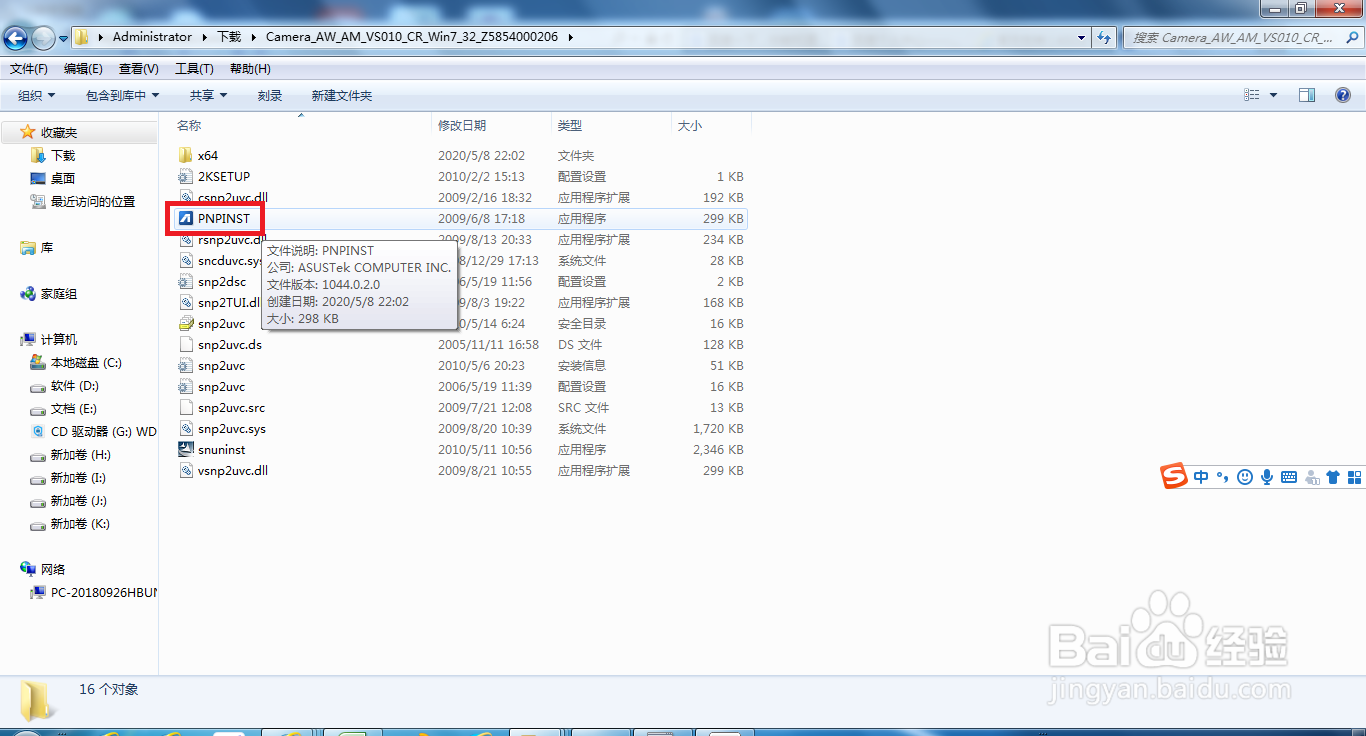Expand the 组织 toolbar dropdown
1366x736 pixels.
click(37, 96)
